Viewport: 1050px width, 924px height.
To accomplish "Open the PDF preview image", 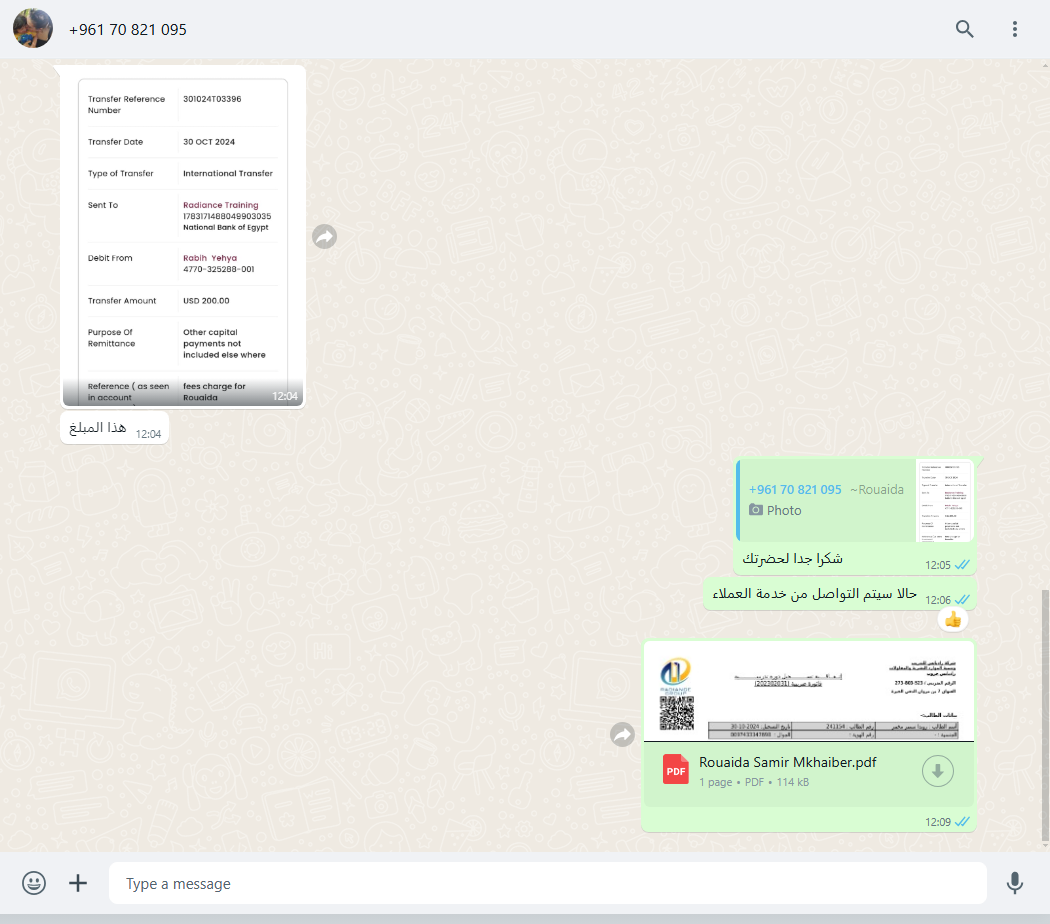I will [x=809, y=692].
